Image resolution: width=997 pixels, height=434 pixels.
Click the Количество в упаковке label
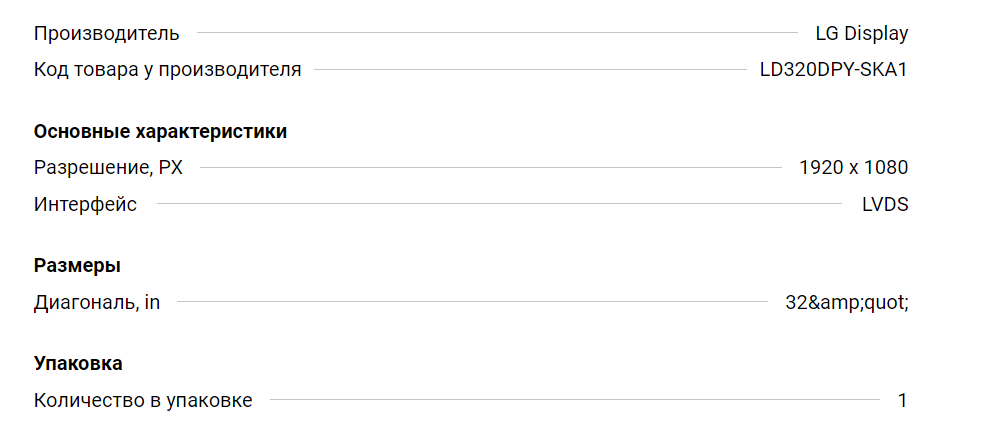click(143, 401)
